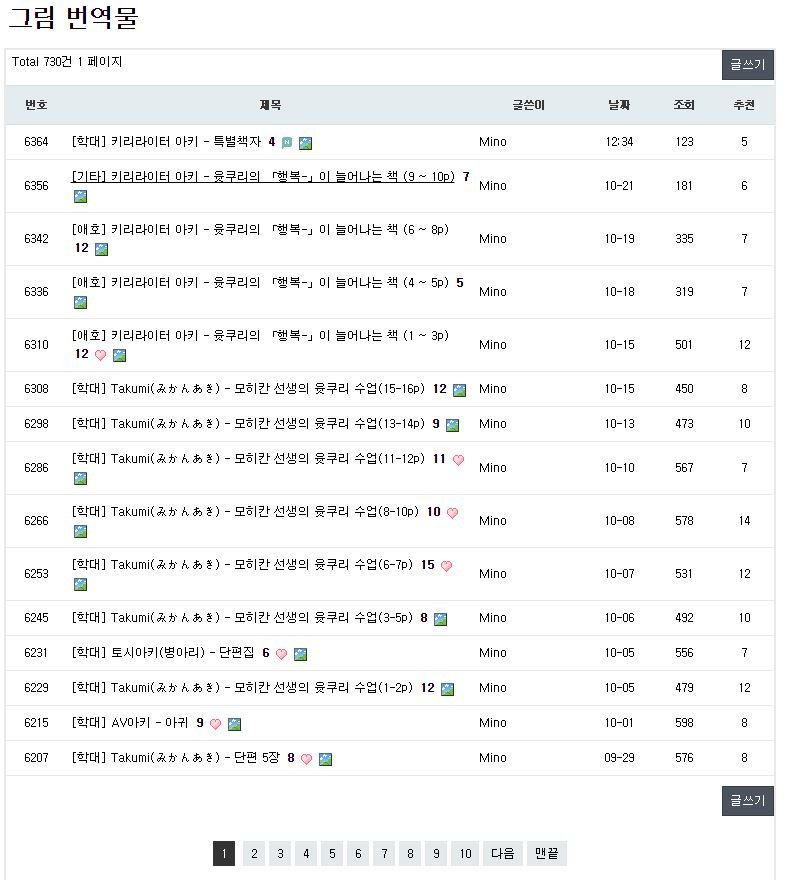Open author Mino on post 6298

(x=493, y=424)
